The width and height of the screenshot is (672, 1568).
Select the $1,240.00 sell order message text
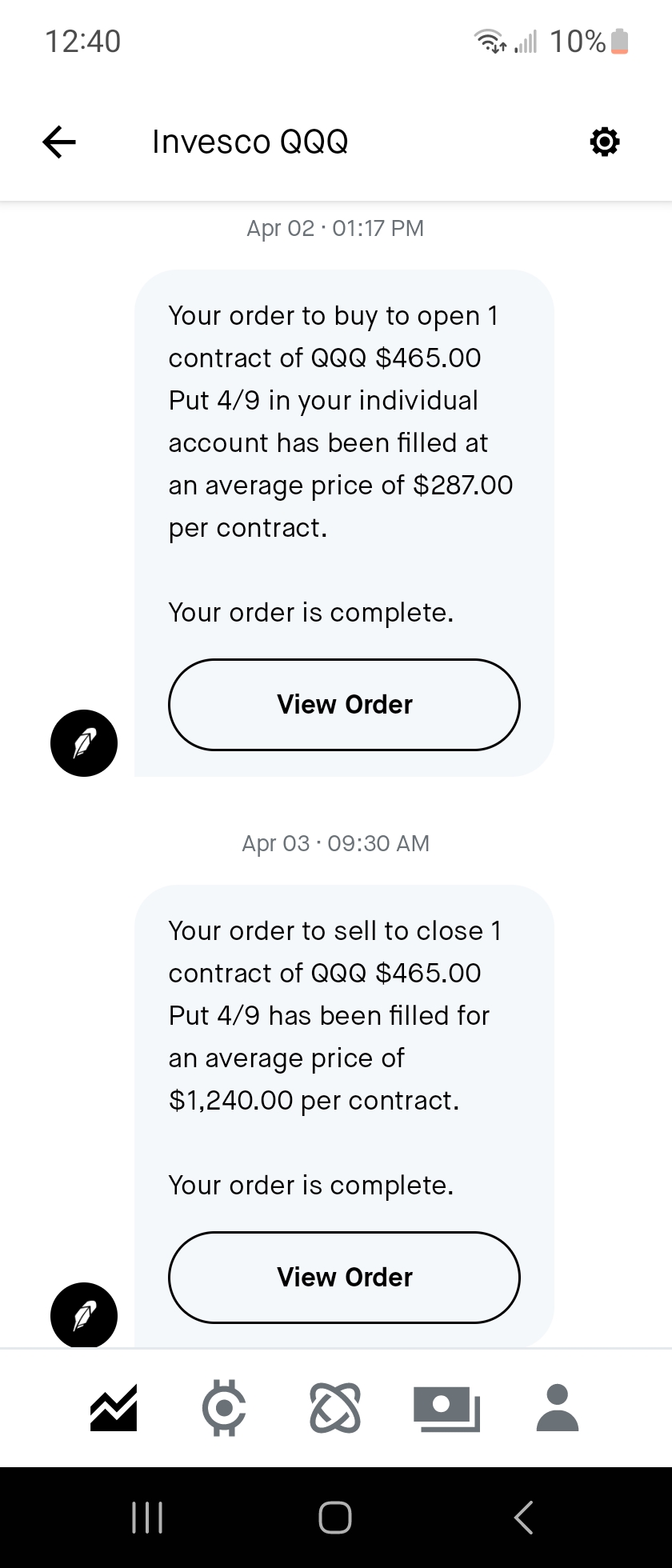point(335,1016)
